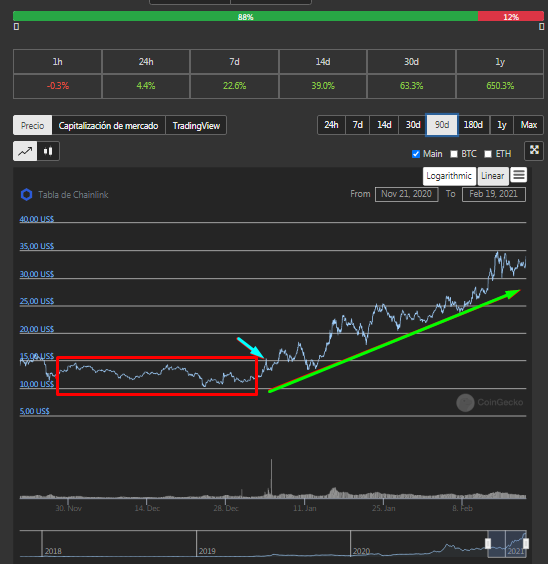The height and width of the screenshot is (564, 548).
Task: Click the 25. Jan date label
Action: click(383, 508)
